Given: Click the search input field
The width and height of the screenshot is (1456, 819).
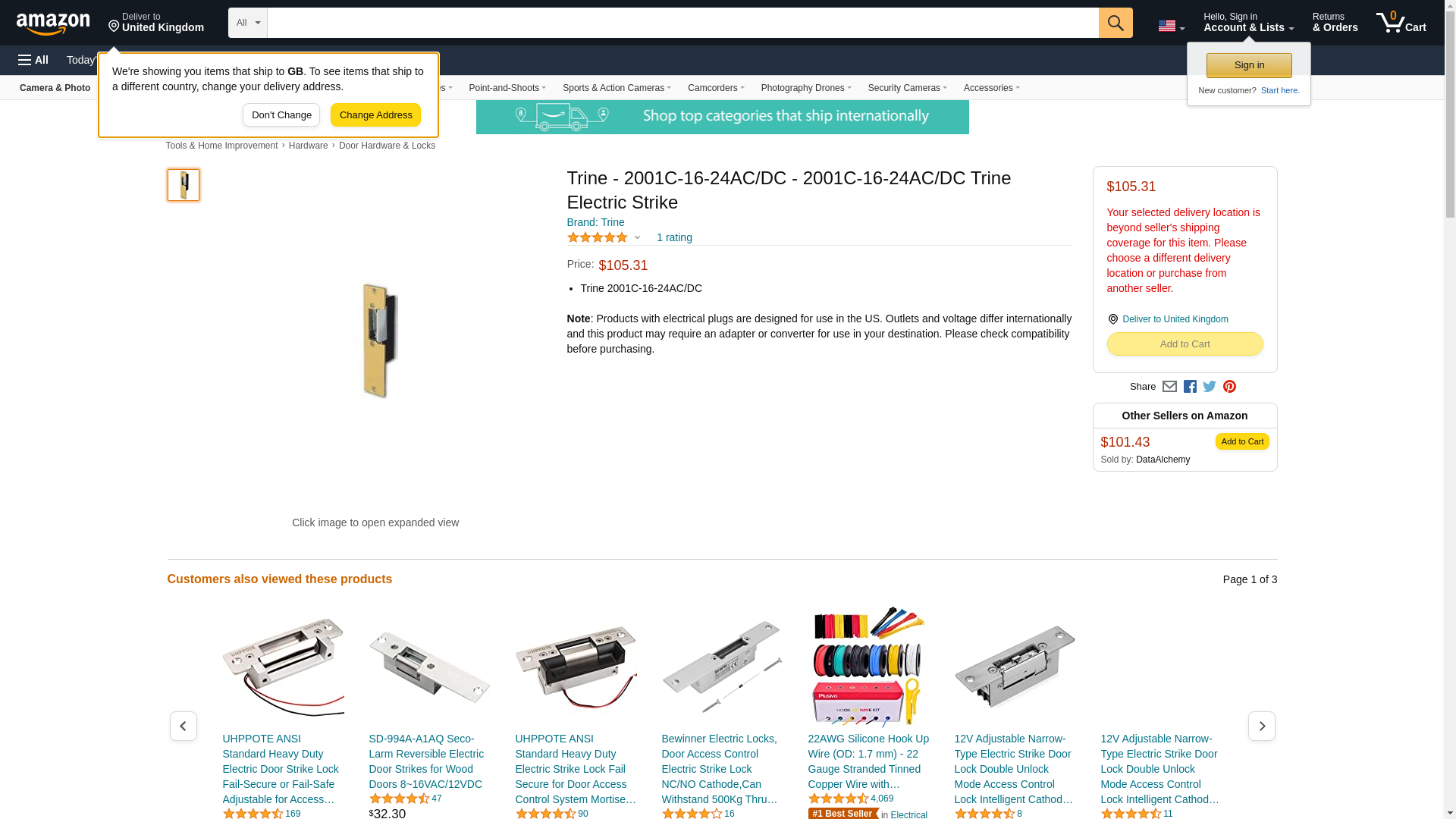Looking at the screenshot, I should point(682,23).
